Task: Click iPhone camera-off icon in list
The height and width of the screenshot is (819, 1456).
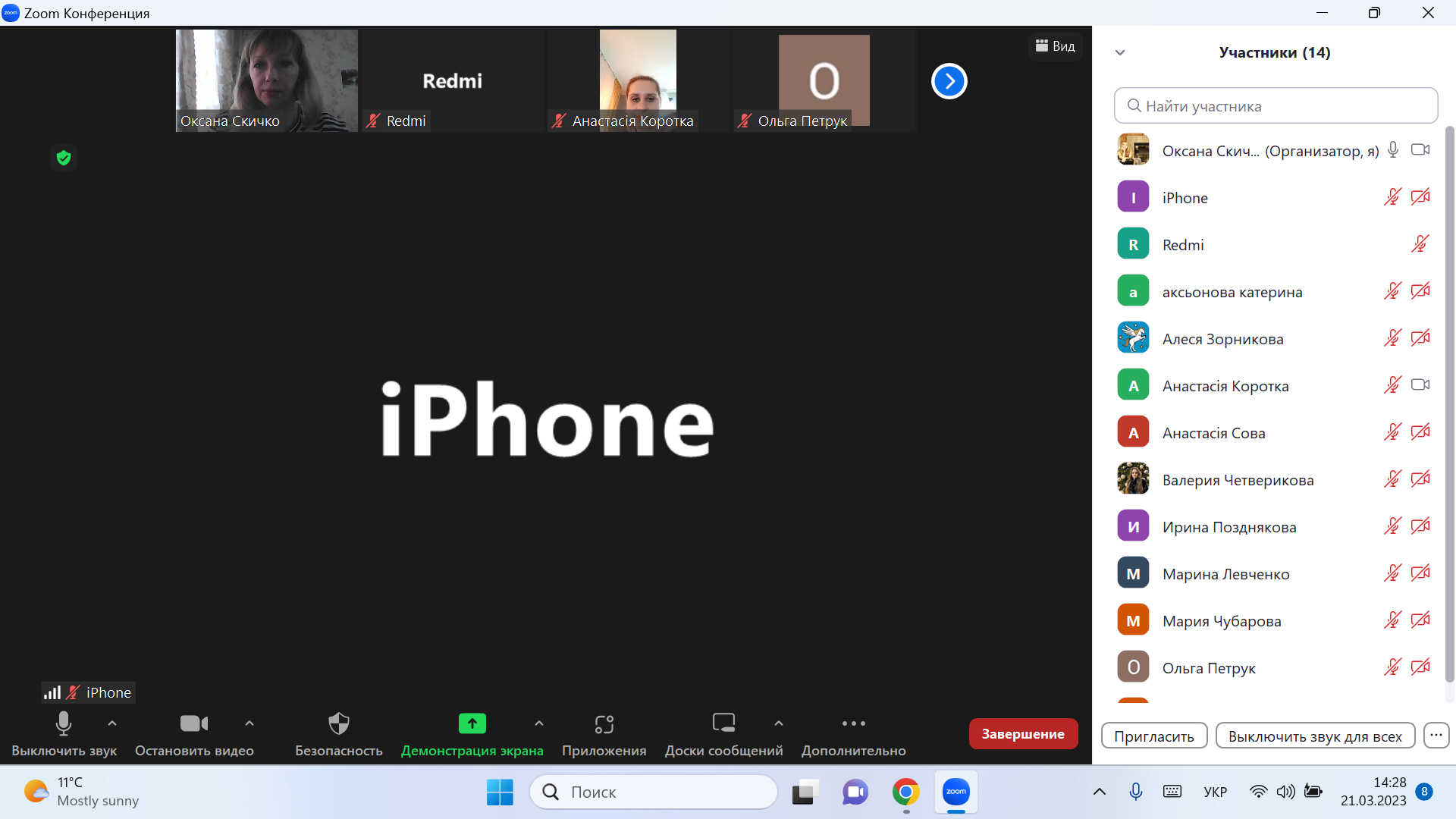Action: tap(1420, 197)
